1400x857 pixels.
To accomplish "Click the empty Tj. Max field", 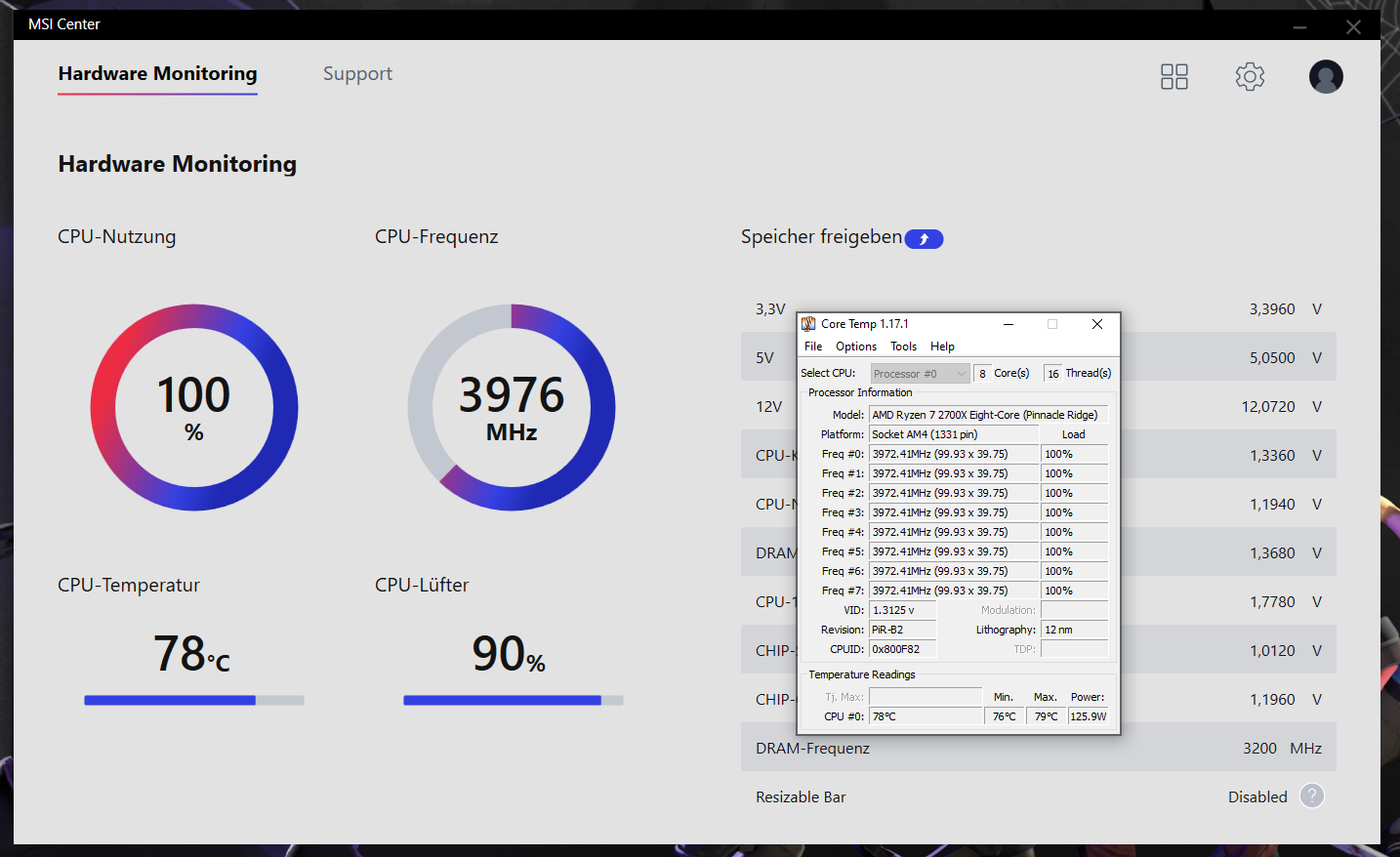I will (x=926, y=697).
